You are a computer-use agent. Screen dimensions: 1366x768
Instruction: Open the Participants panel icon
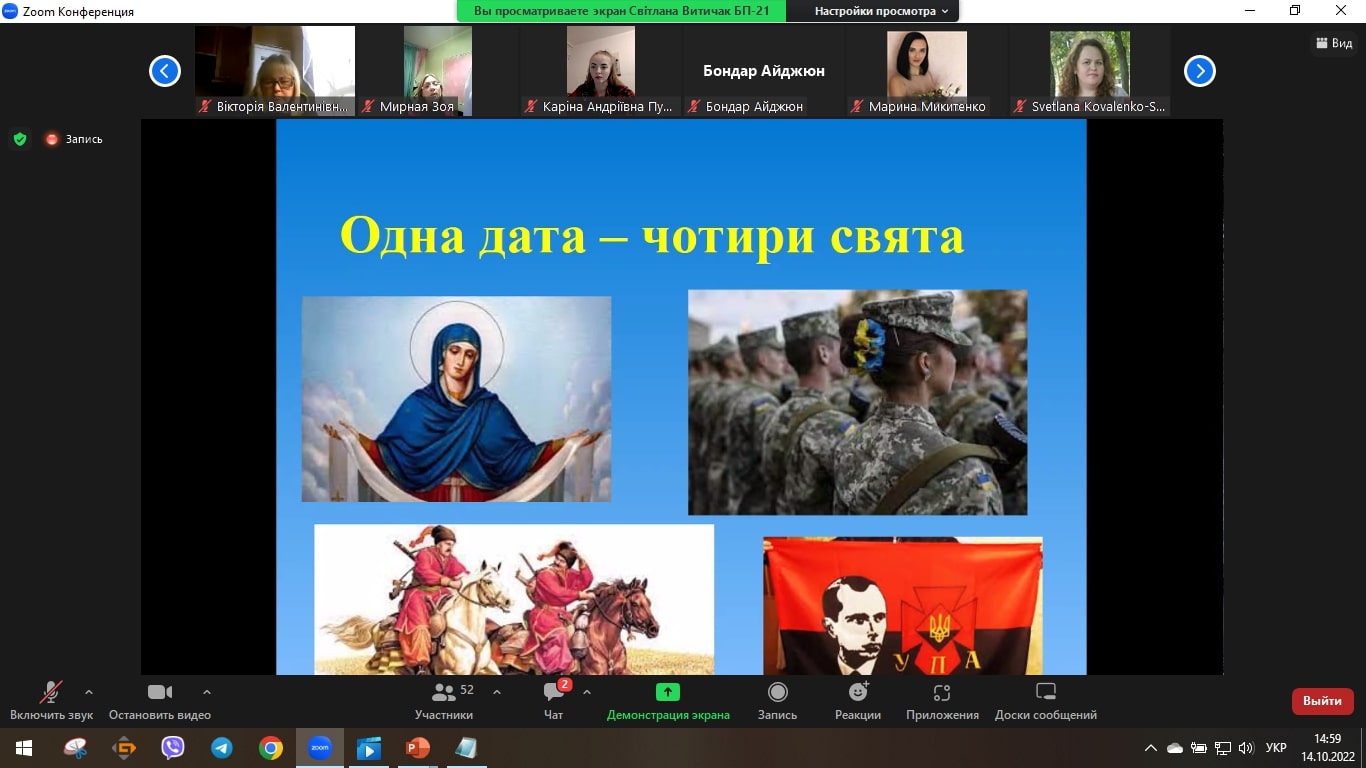pos(444,692)
